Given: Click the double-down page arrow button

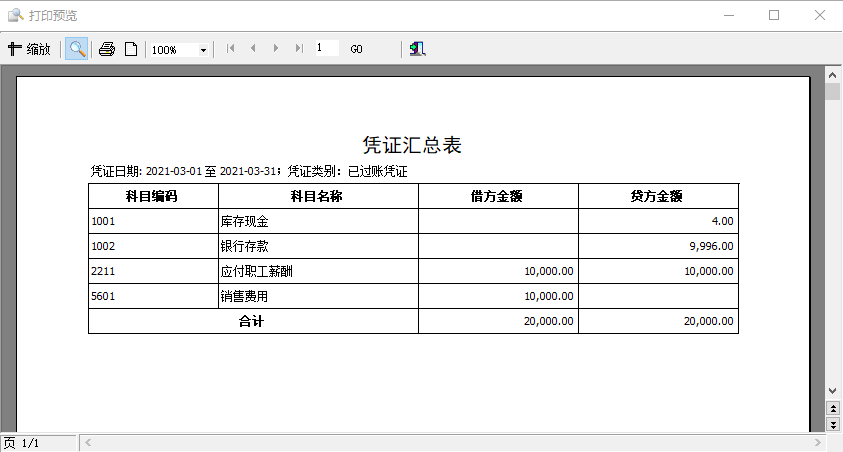Looking at the screenshot, I should (x=833, y=425).
